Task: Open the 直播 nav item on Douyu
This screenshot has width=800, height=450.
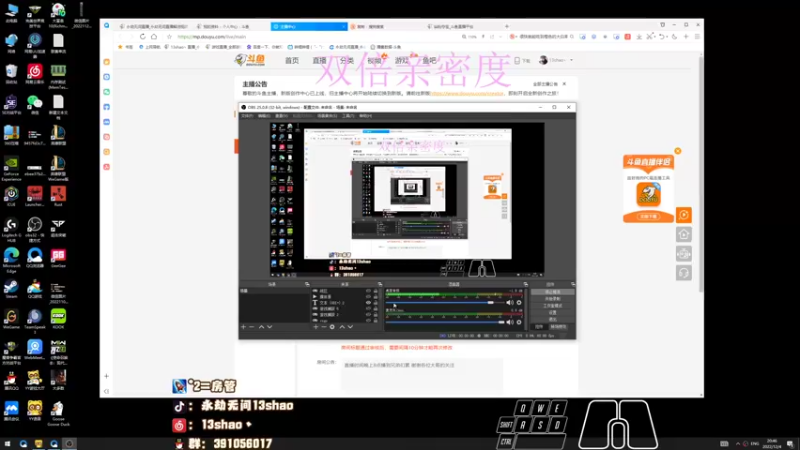Action: (319, 60)
